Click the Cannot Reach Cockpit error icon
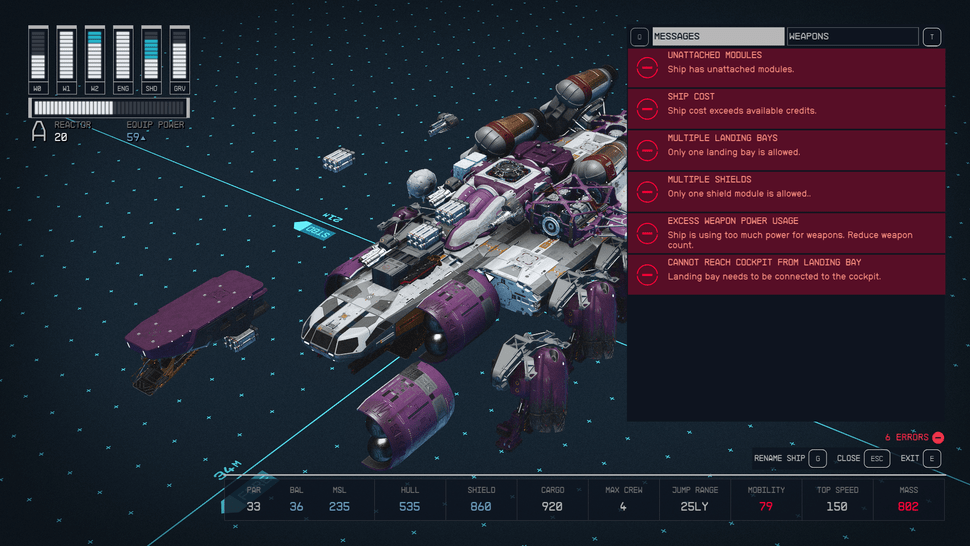This screenshot has width=970, height=546. tap(647, 275)
